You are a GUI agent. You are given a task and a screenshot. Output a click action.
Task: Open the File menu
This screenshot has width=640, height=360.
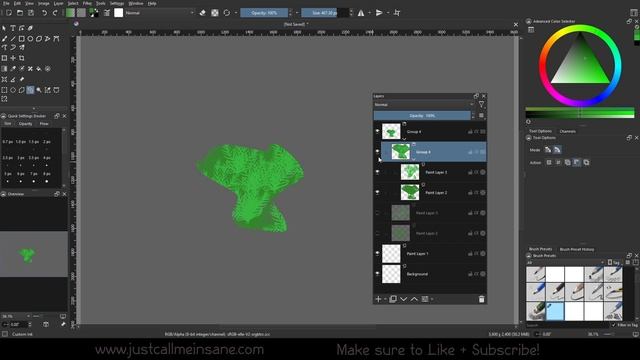pos(6,3)
